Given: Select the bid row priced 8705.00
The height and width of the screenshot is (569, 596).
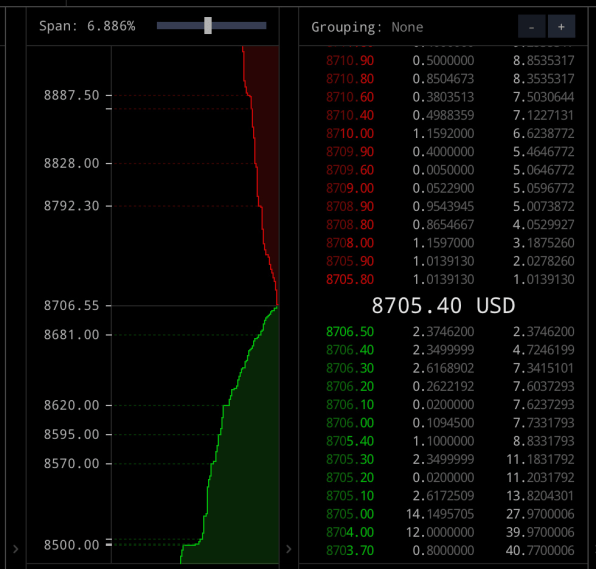Looking at the screenshot, I should 450,514.
